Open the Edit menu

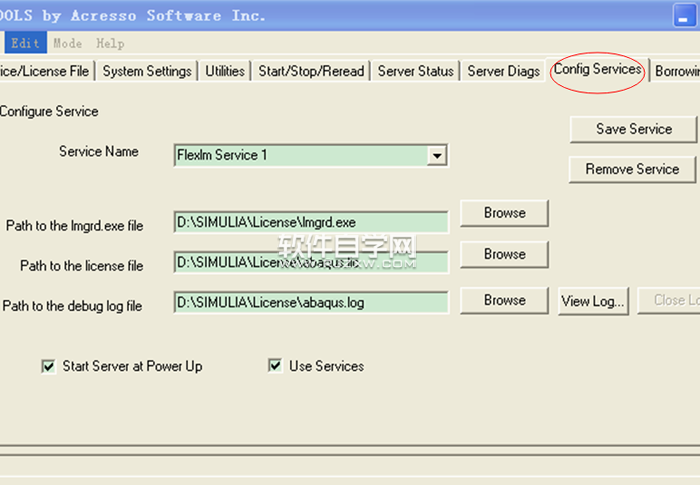[x=25, y=43]
